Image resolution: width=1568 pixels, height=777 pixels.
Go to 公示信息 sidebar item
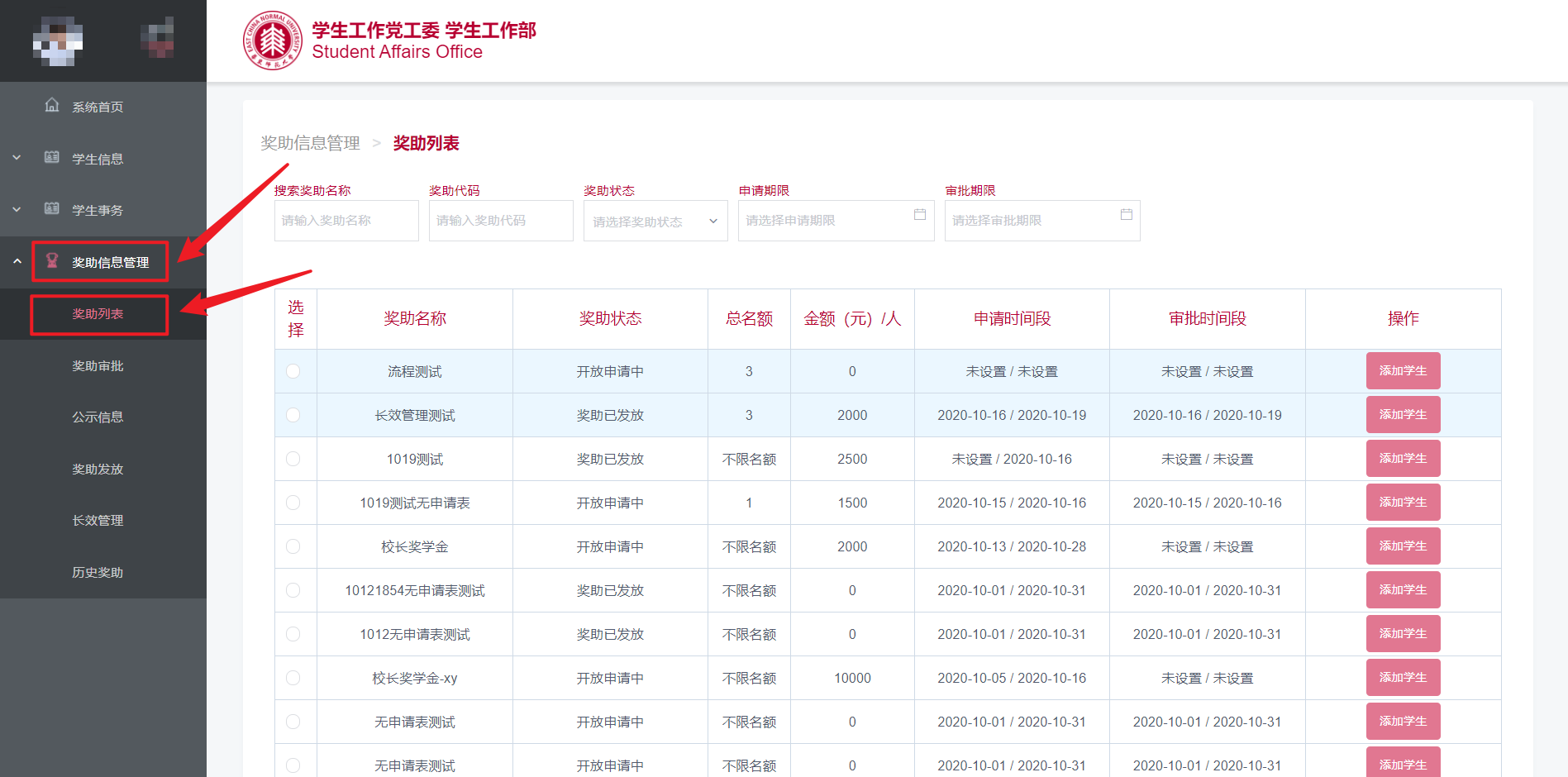[x=98, y=417]
